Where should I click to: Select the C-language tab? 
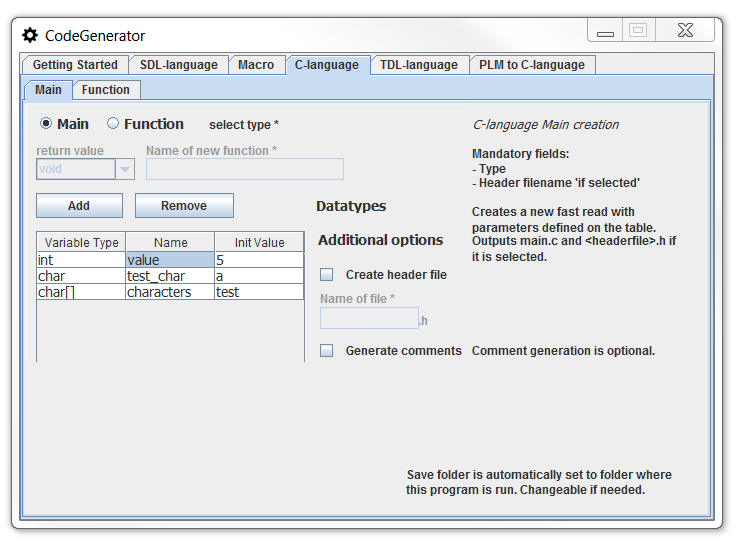pos(327,65)
